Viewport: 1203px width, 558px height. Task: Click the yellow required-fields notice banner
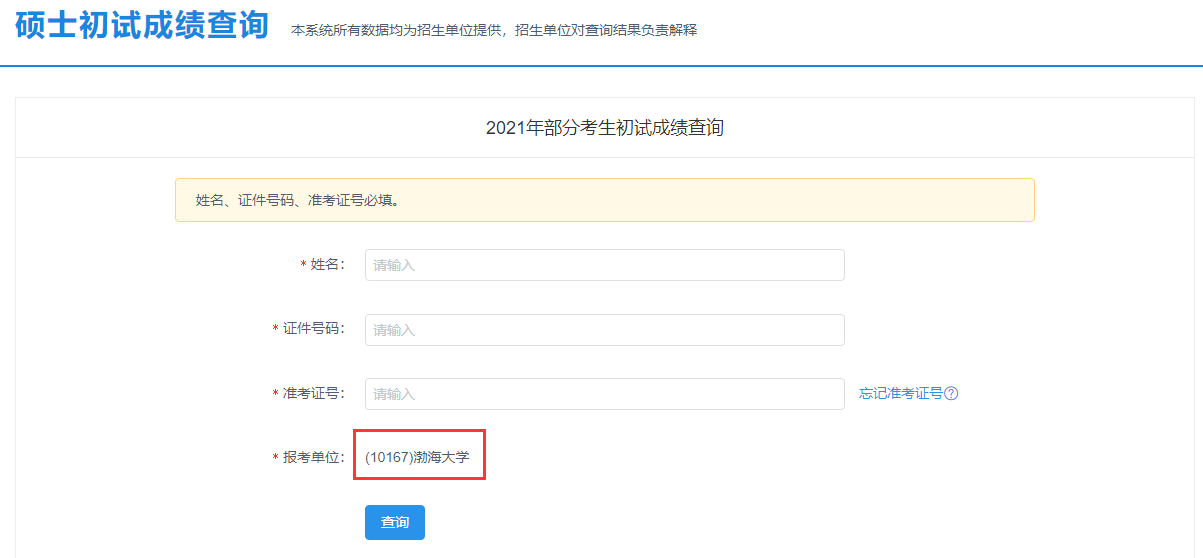[x=604, y=200]
